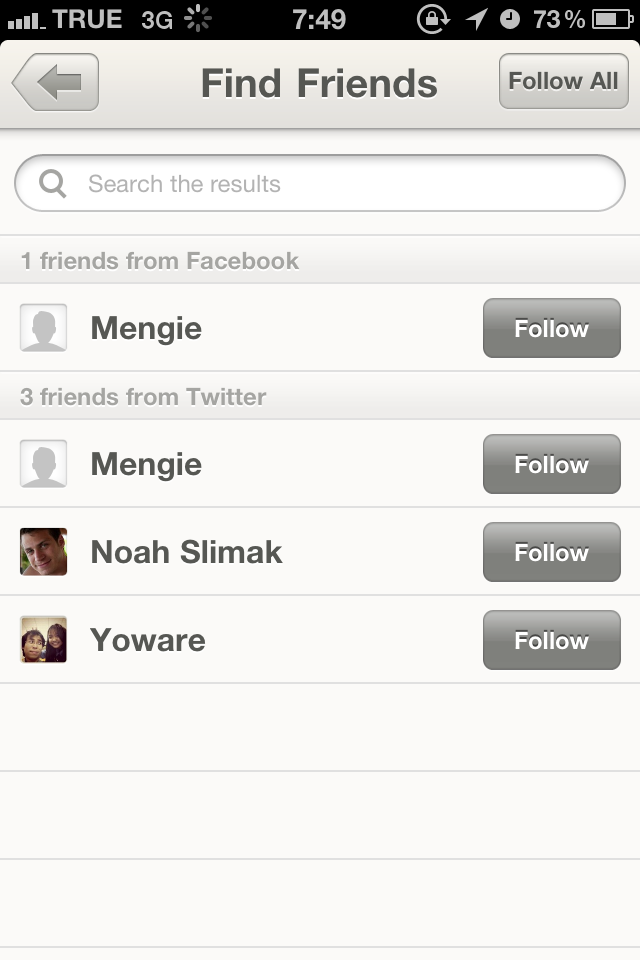The image size is (640, 960).
Task: Tap the battery icon in status bar
Action: [x=613, y=19]
